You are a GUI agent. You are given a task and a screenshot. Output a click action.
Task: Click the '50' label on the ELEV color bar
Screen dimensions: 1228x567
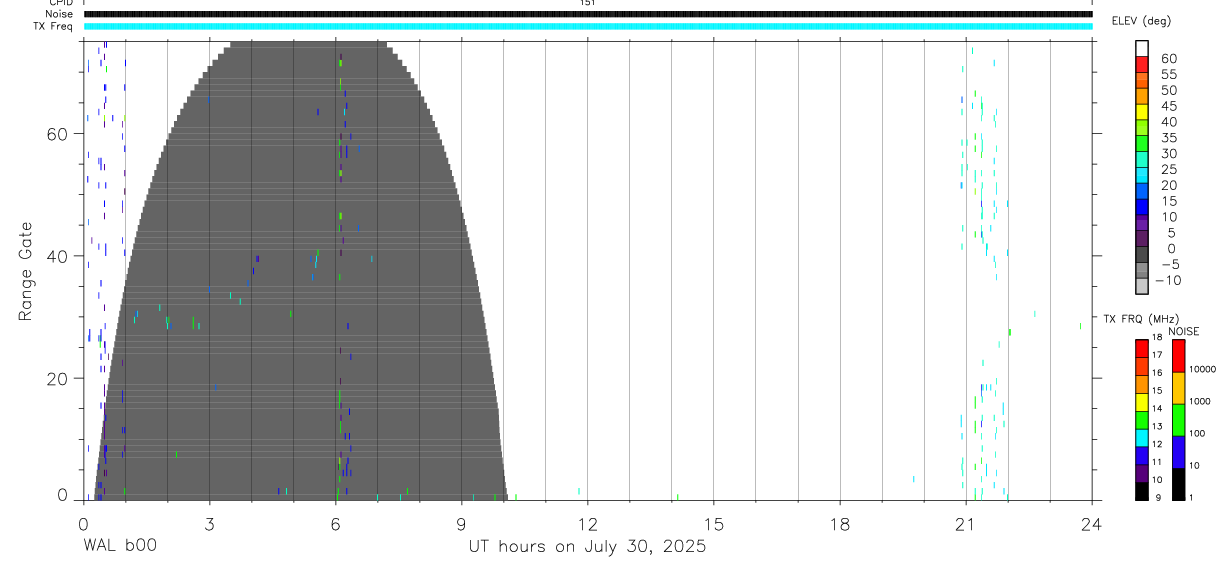point(1168,91)
